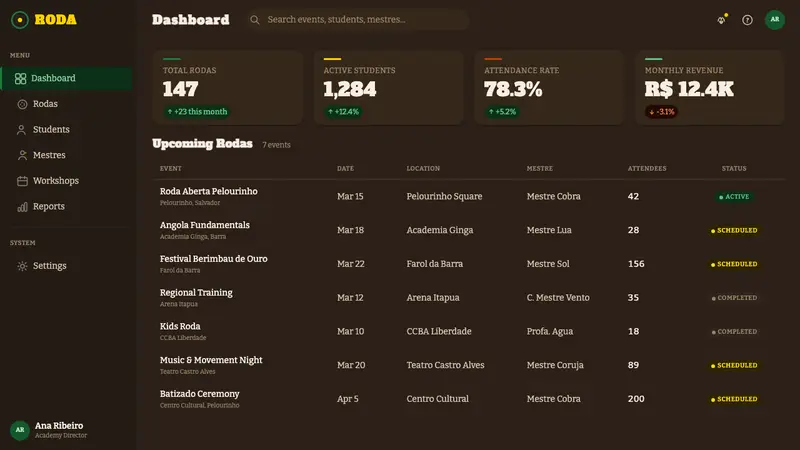
Task: Click 'Profa. Agua' cell
Action: point(550,332)
